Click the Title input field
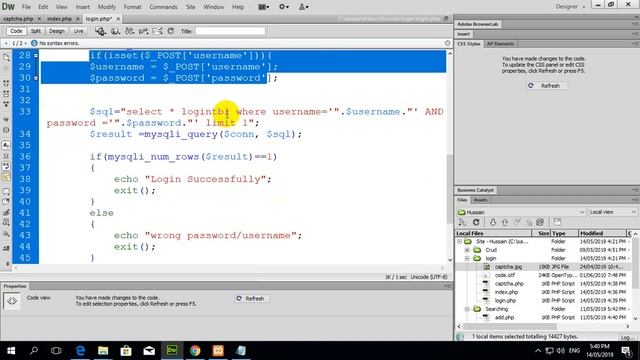 230,31
